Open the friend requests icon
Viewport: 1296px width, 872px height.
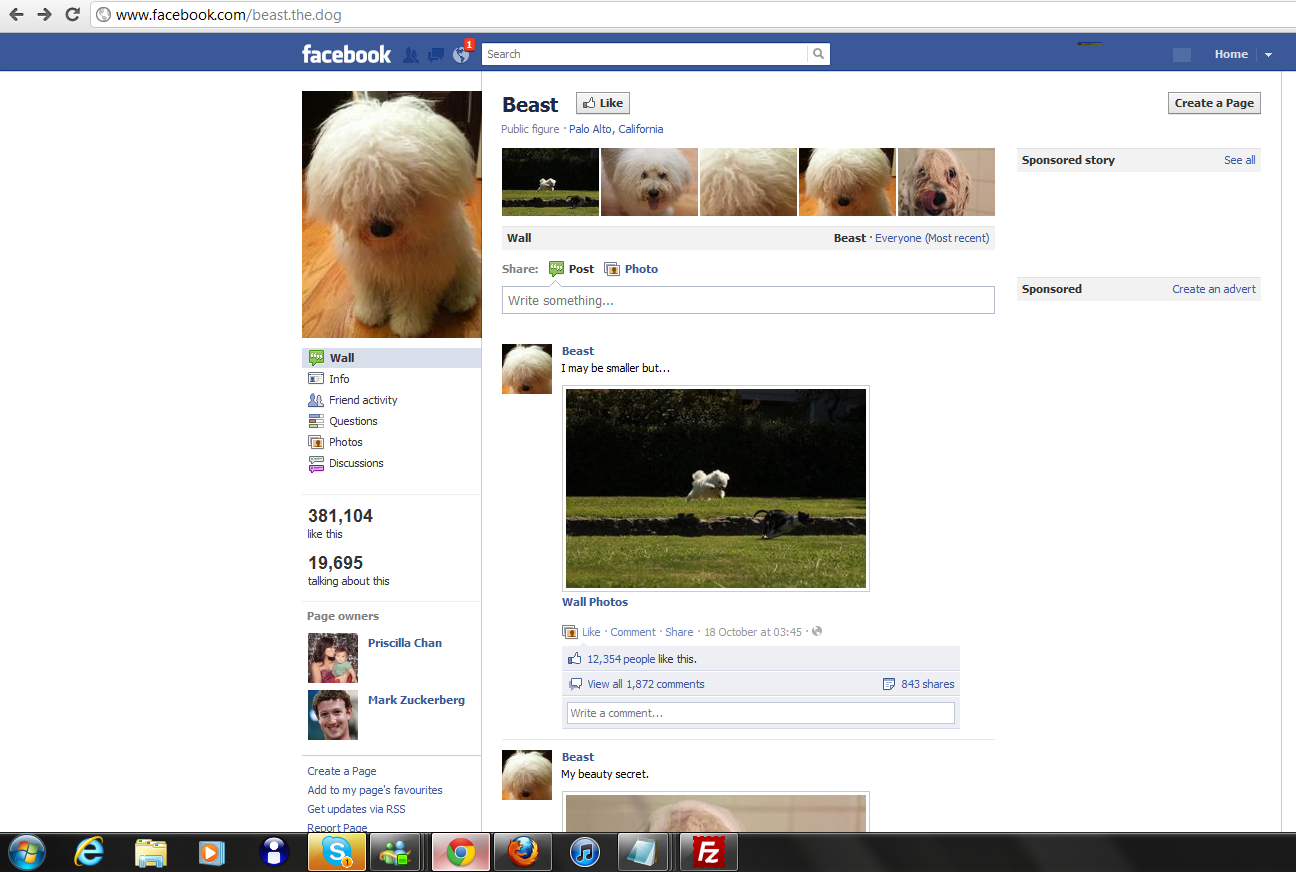[x=411, y=55]
